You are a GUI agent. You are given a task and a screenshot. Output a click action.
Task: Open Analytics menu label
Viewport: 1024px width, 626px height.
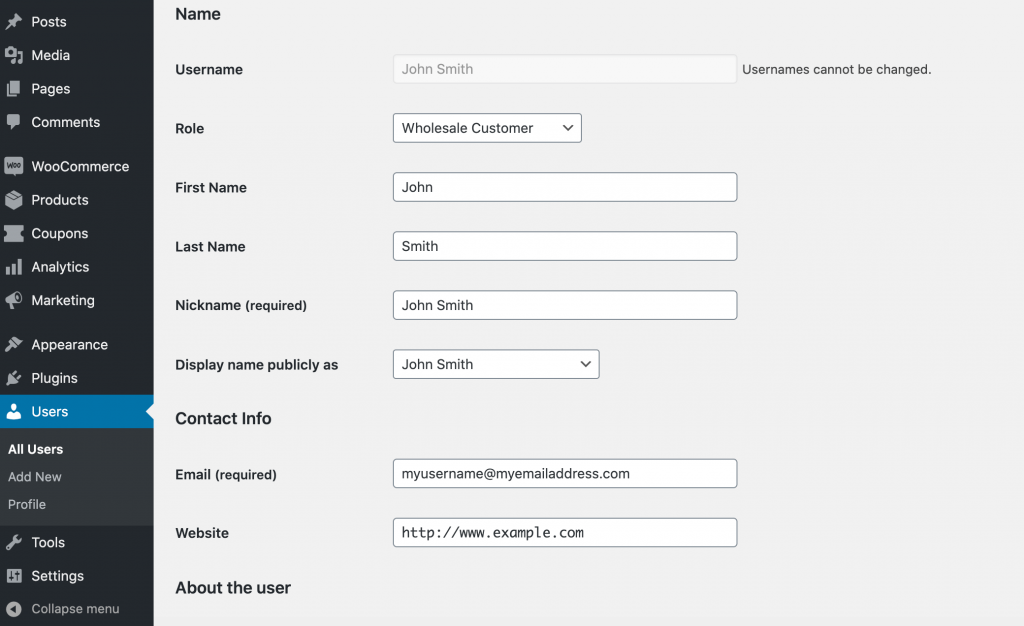(60, 267)
